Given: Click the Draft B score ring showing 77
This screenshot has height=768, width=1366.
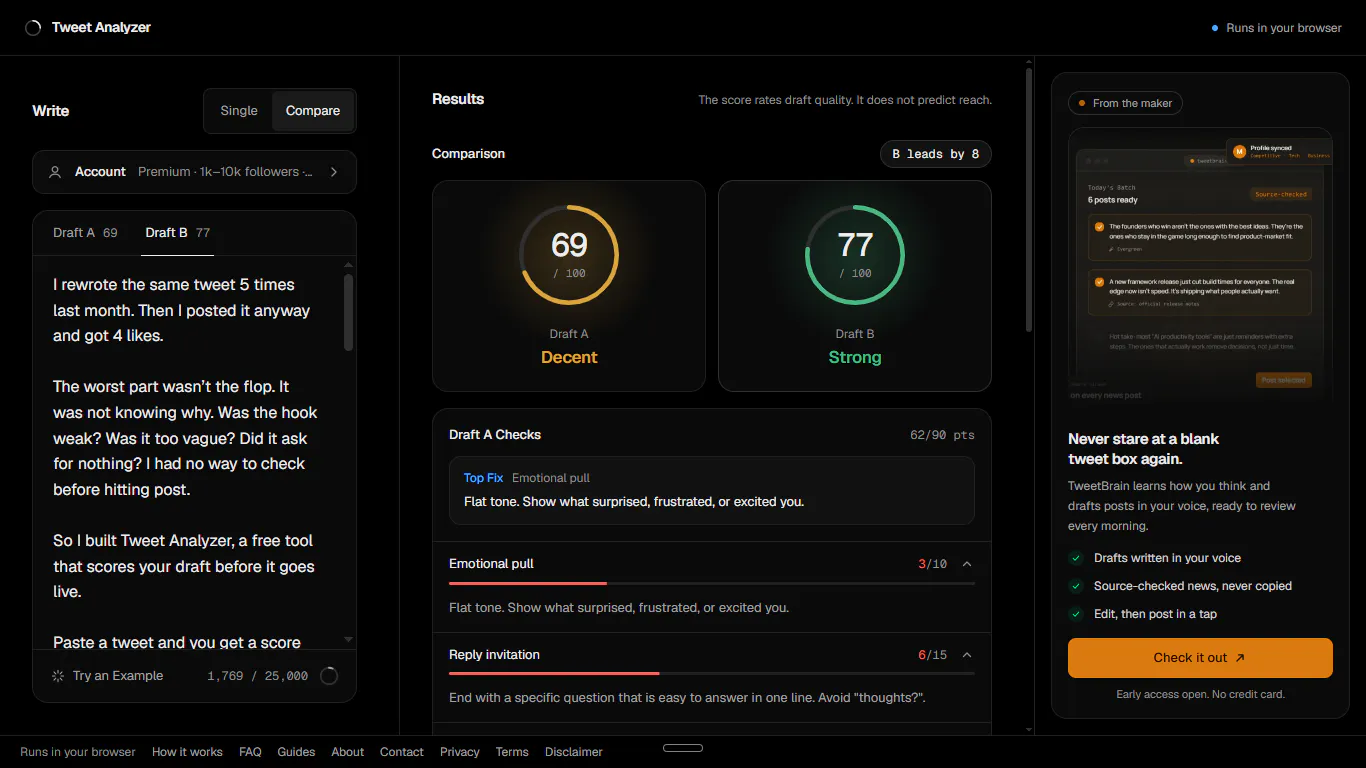Looking at the screenshot, I should pos(855,255).
